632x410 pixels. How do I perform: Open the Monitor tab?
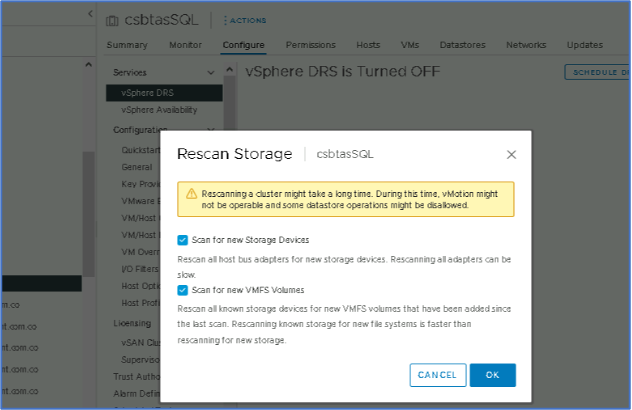click(185, 45)
